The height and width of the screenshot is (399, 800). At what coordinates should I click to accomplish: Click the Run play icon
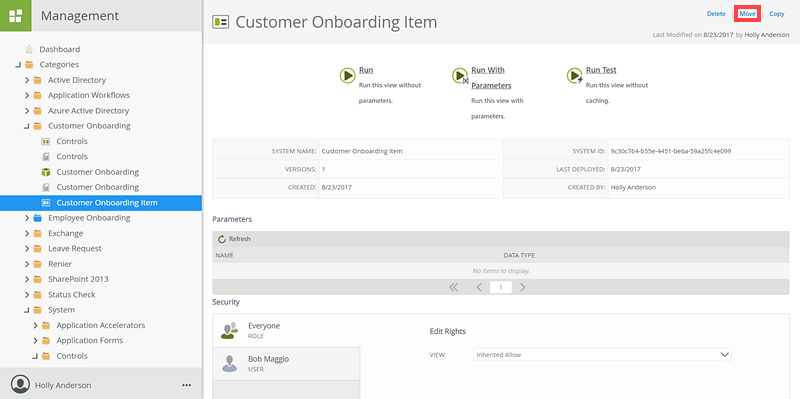pyautogui.click(x=347, y=76)
